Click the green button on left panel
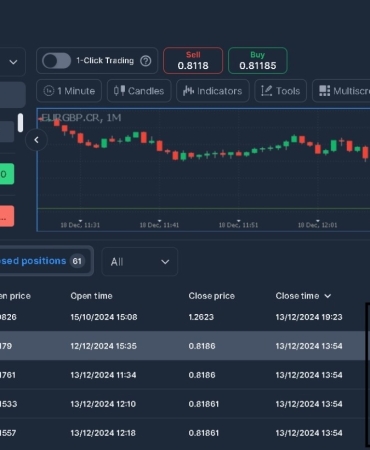Image resolution: width=370 pixels, height=450 pixels. coord(7,174)
